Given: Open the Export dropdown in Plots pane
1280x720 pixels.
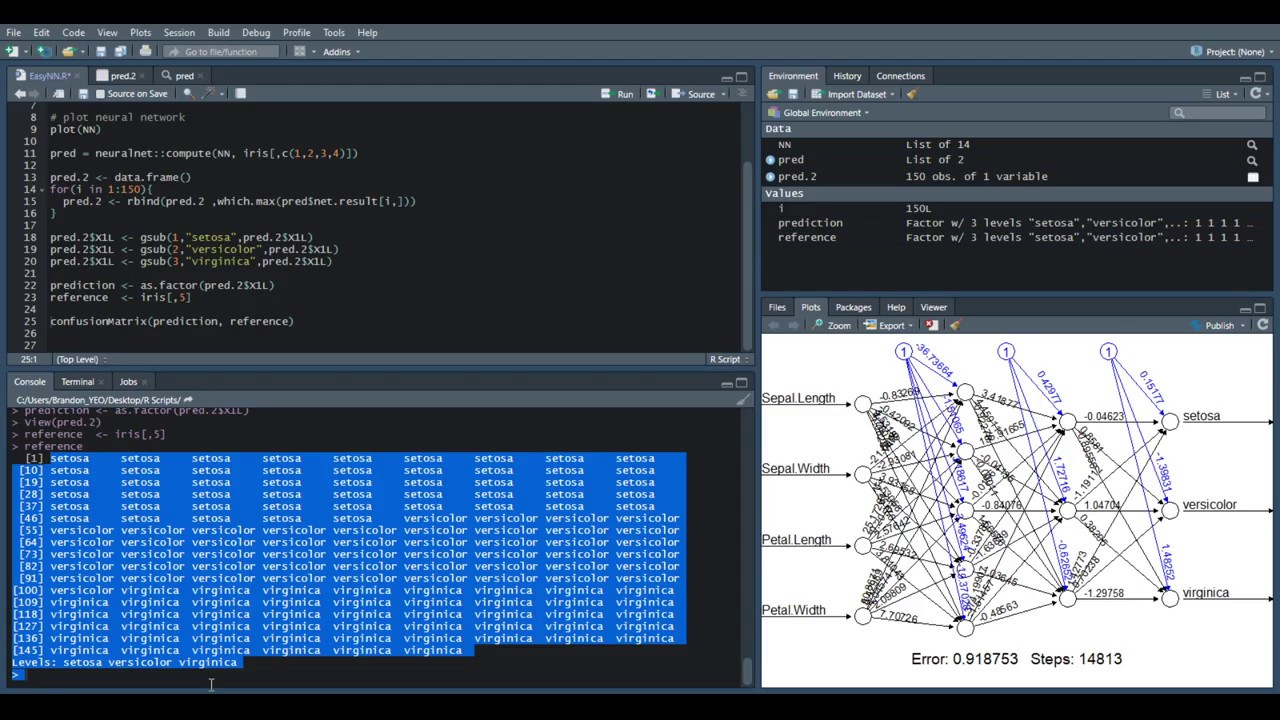Looking at the screenshot, I should 890,325.
